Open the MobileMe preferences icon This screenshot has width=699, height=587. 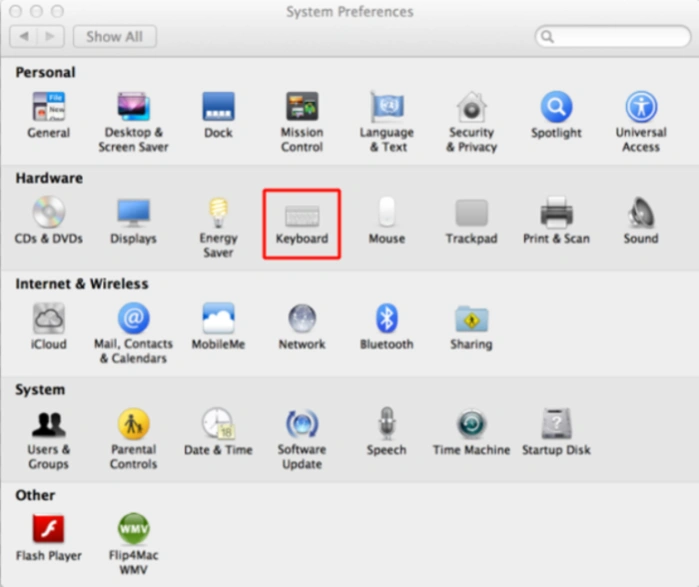coord(218,318)
